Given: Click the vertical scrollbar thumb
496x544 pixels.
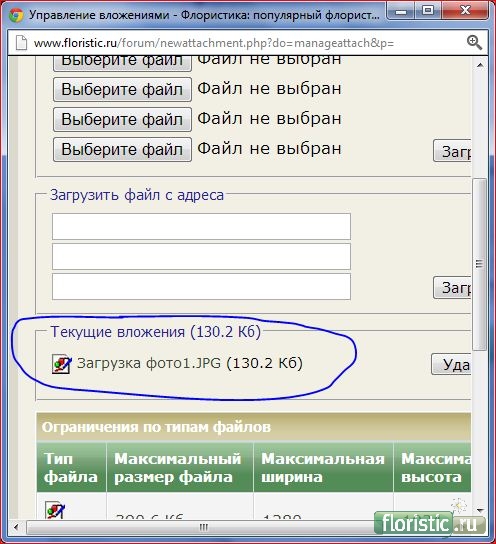Looking at the screenshot, I should (480, 264).
